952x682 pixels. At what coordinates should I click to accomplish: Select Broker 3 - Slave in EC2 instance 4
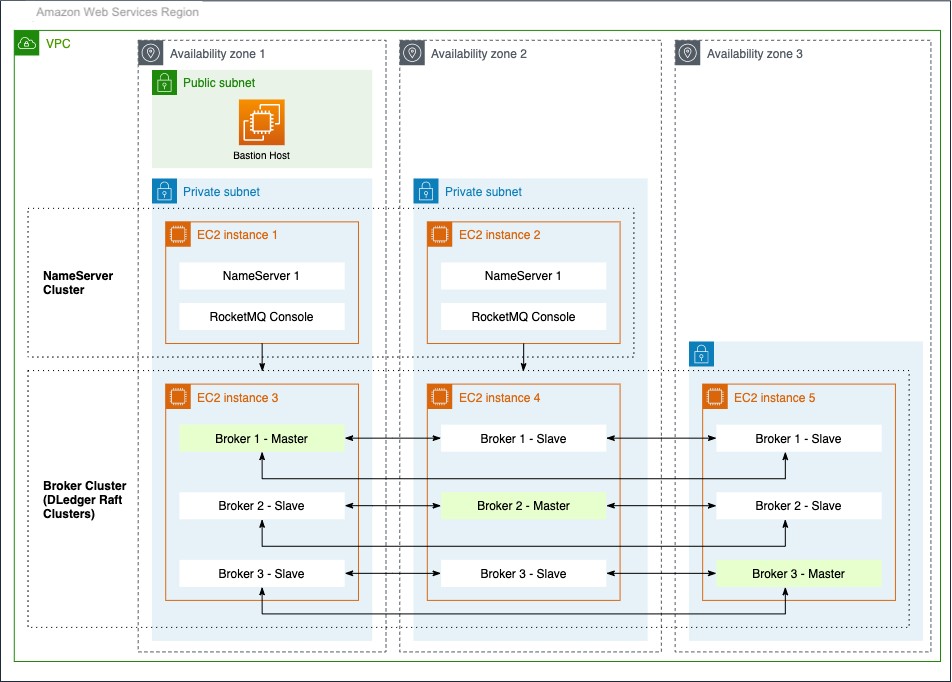(523, 574)
